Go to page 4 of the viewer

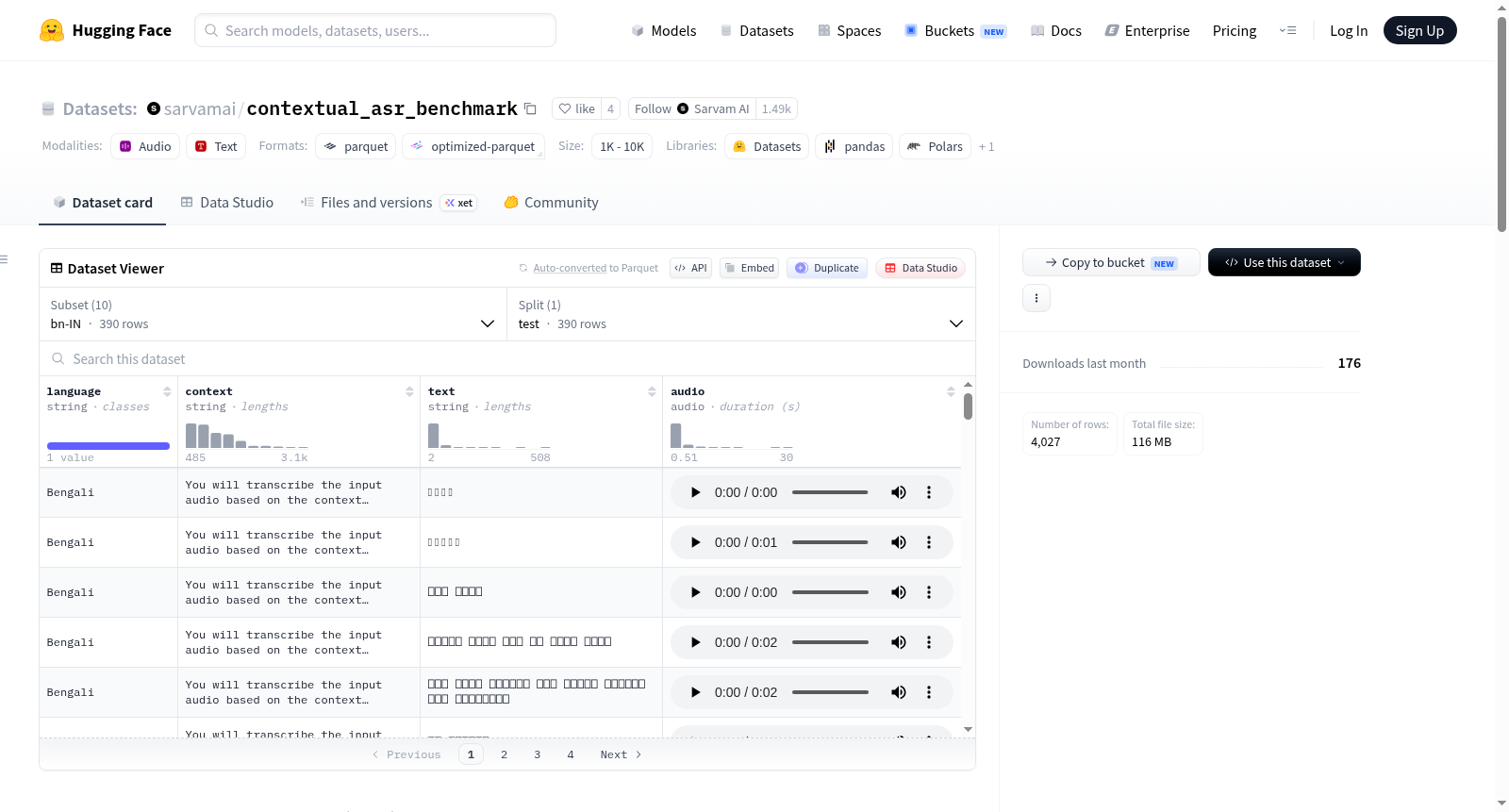click(x=571, y=754)
